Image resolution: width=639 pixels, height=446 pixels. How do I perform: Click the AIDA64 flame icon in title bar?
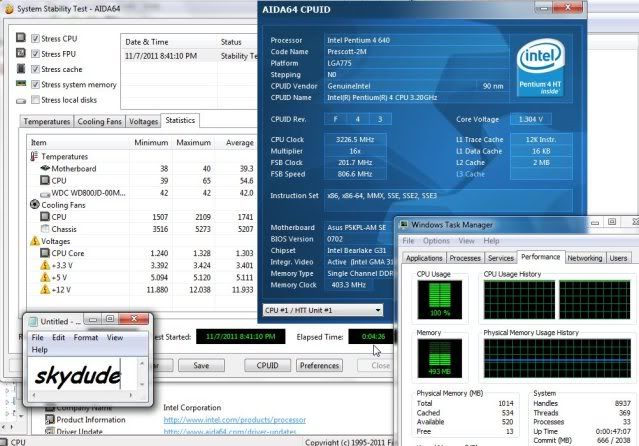point(8,8)
